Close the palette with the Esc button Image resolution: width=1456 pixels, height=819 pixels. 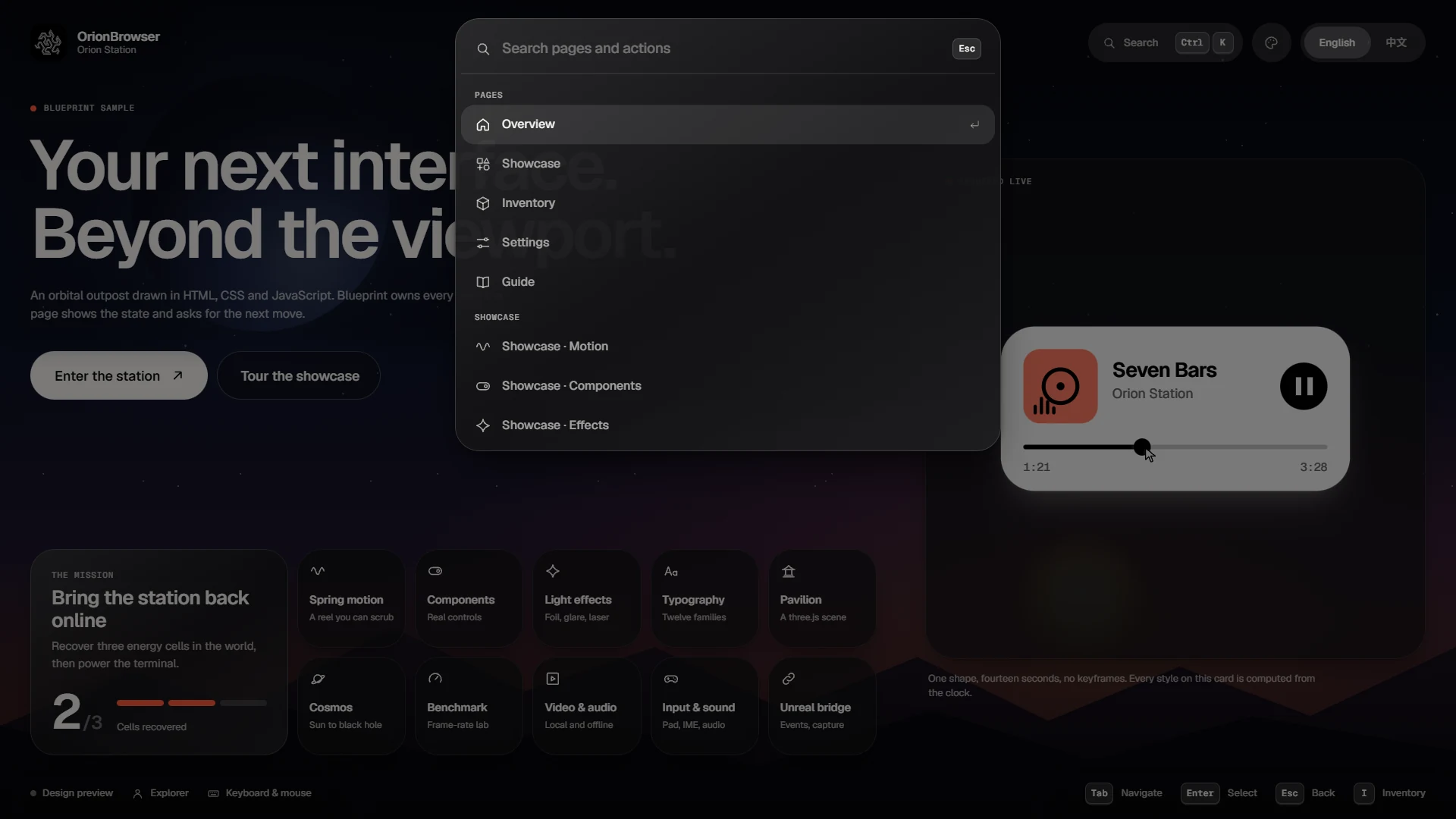966,49
